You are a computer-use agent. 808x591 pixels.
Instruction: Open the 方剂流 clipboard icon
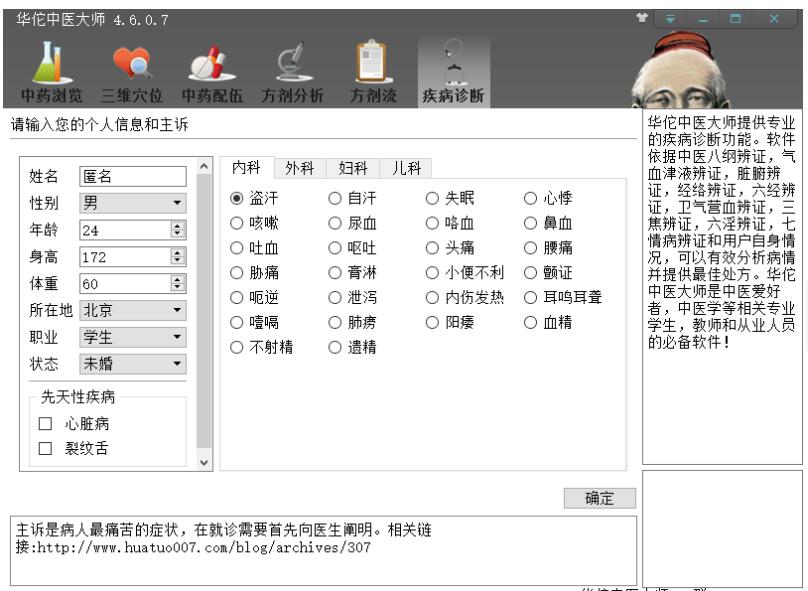[x=373, y=72]
